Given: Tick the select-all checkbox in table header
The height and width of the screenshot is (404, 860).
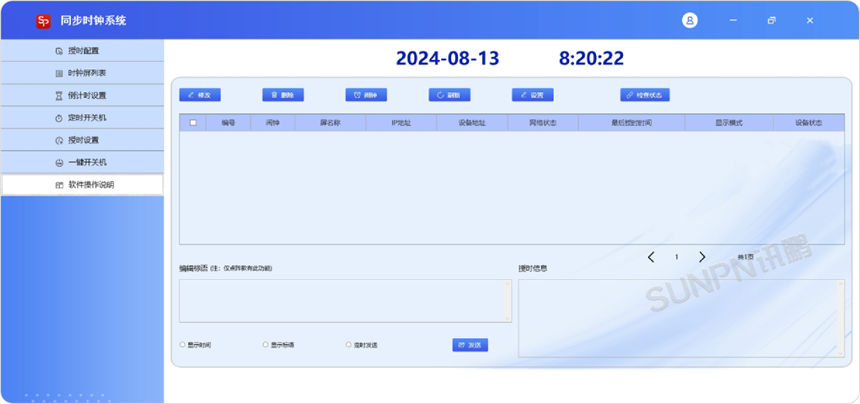Looking at the screenshot, I should pyautogui.click(x=193, y=123).
